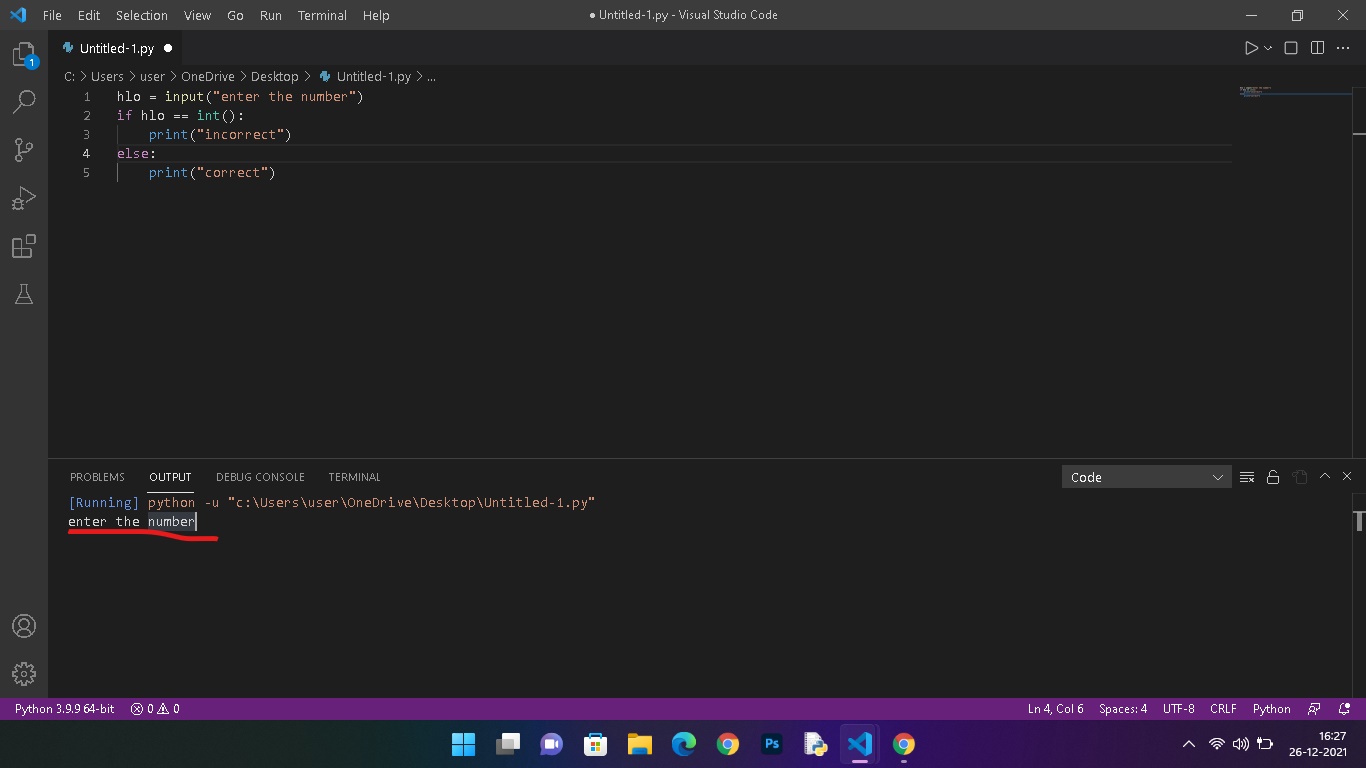The width and height of the screenshot is (1366, 768).
Task: Run the Python file with the play button
Action: point(1249,47)
